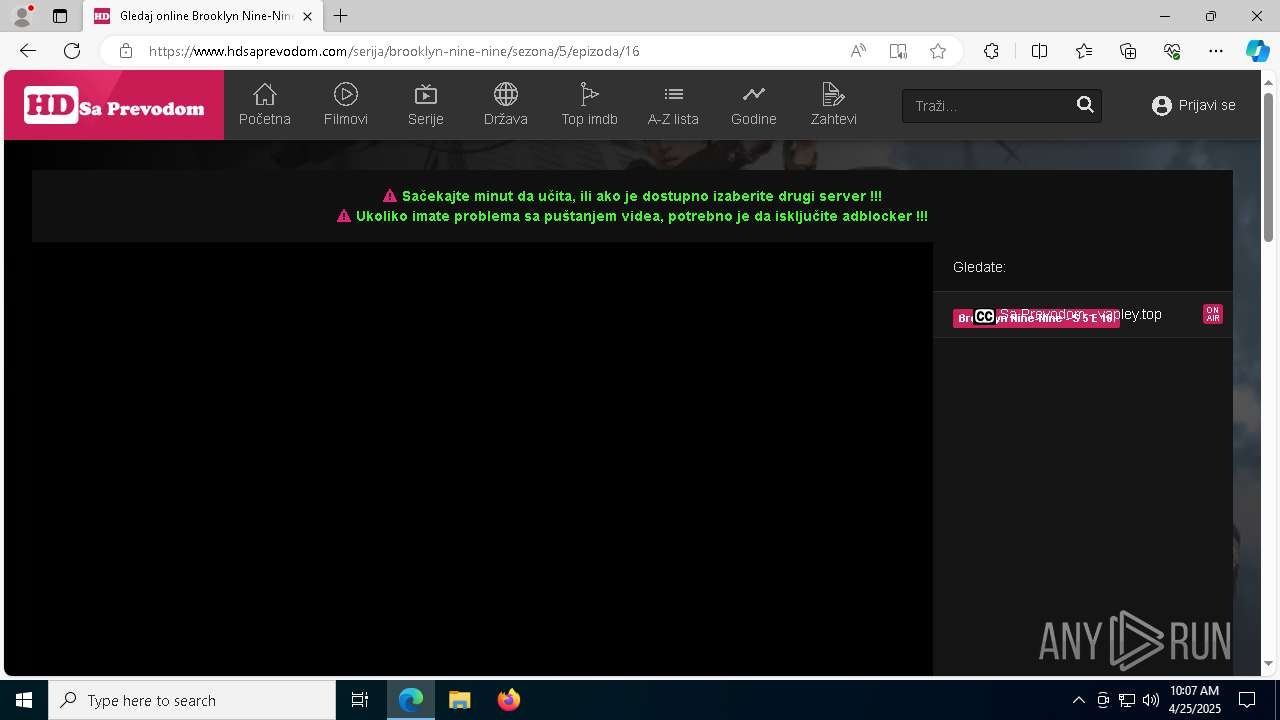Image resolution: width=1280 pixels, height=720 pixels.
Task: Open the Početna home menu item
Action: [x=265, y=105]
